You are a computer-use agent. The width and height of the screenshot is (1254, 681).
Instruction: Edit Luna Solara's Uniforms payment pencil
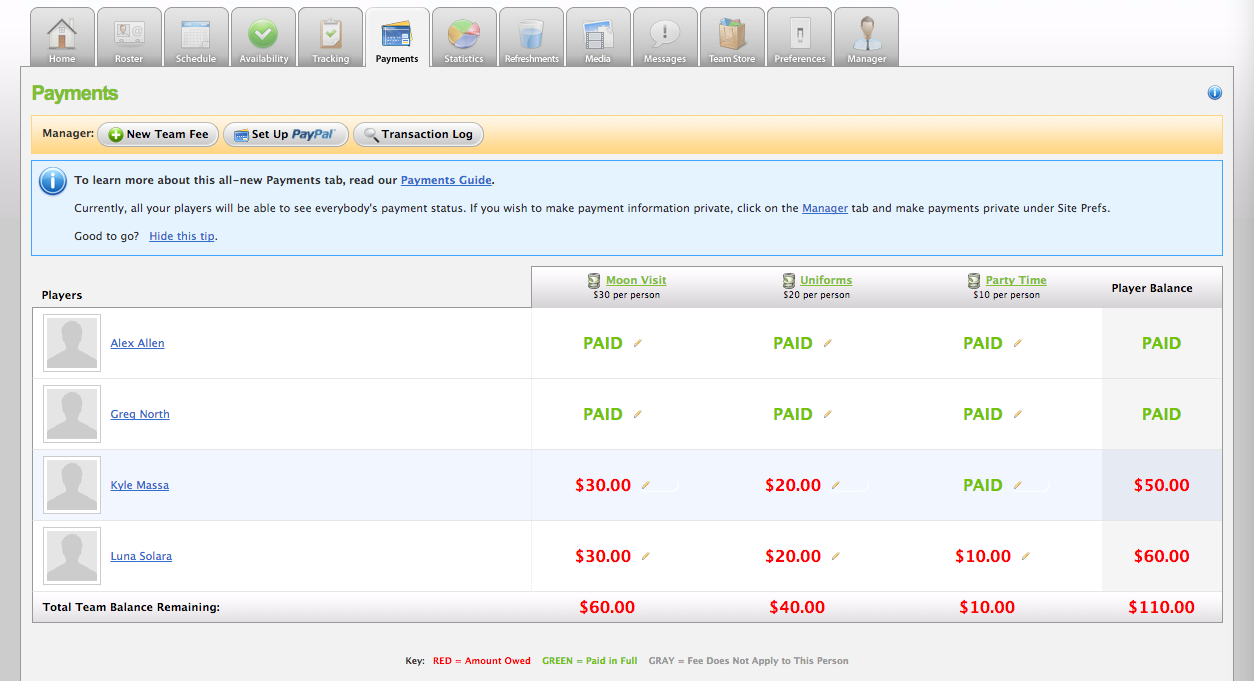[x=836, y=556]
